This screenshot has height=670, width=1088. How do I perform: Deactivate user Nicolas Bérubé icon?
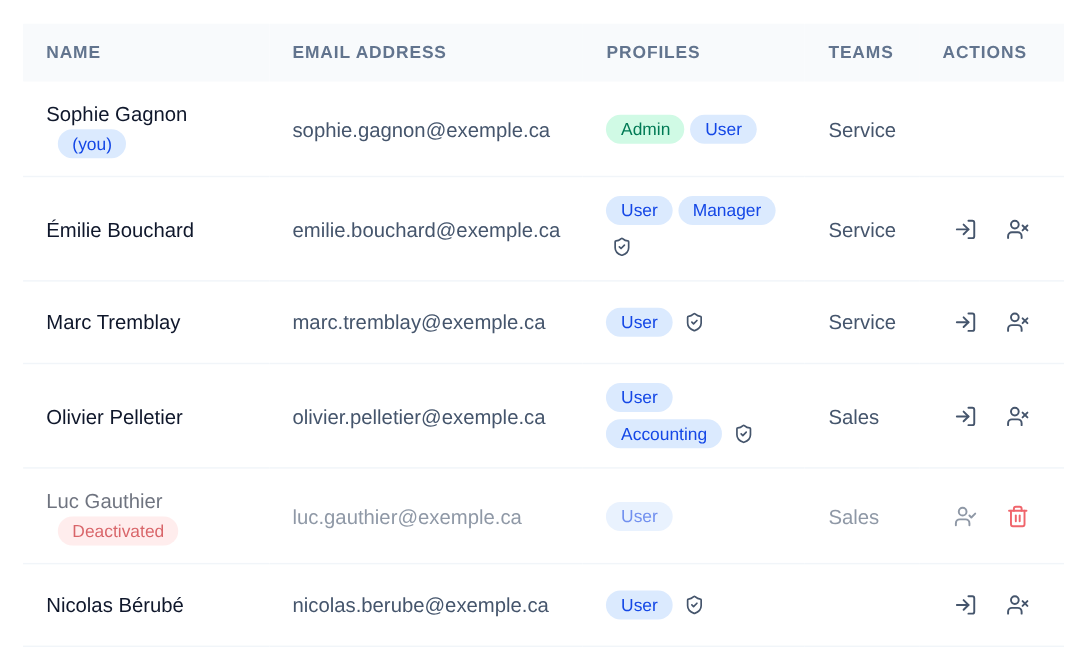[1017, 605]
